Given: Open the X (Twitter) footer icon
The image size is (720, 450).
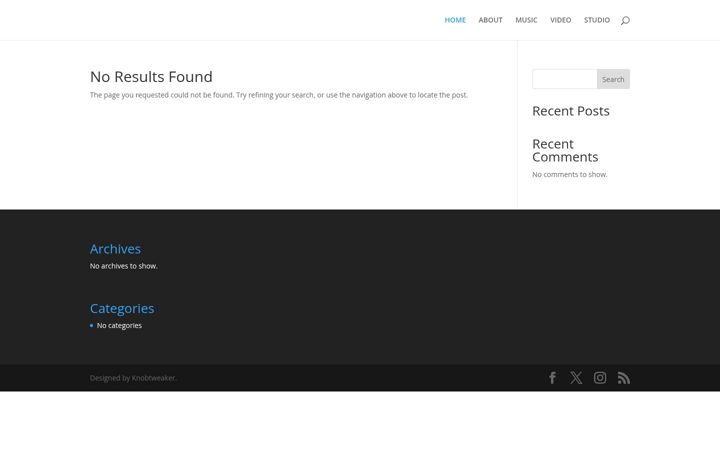Looking at the screenshot, I should 576,378.
